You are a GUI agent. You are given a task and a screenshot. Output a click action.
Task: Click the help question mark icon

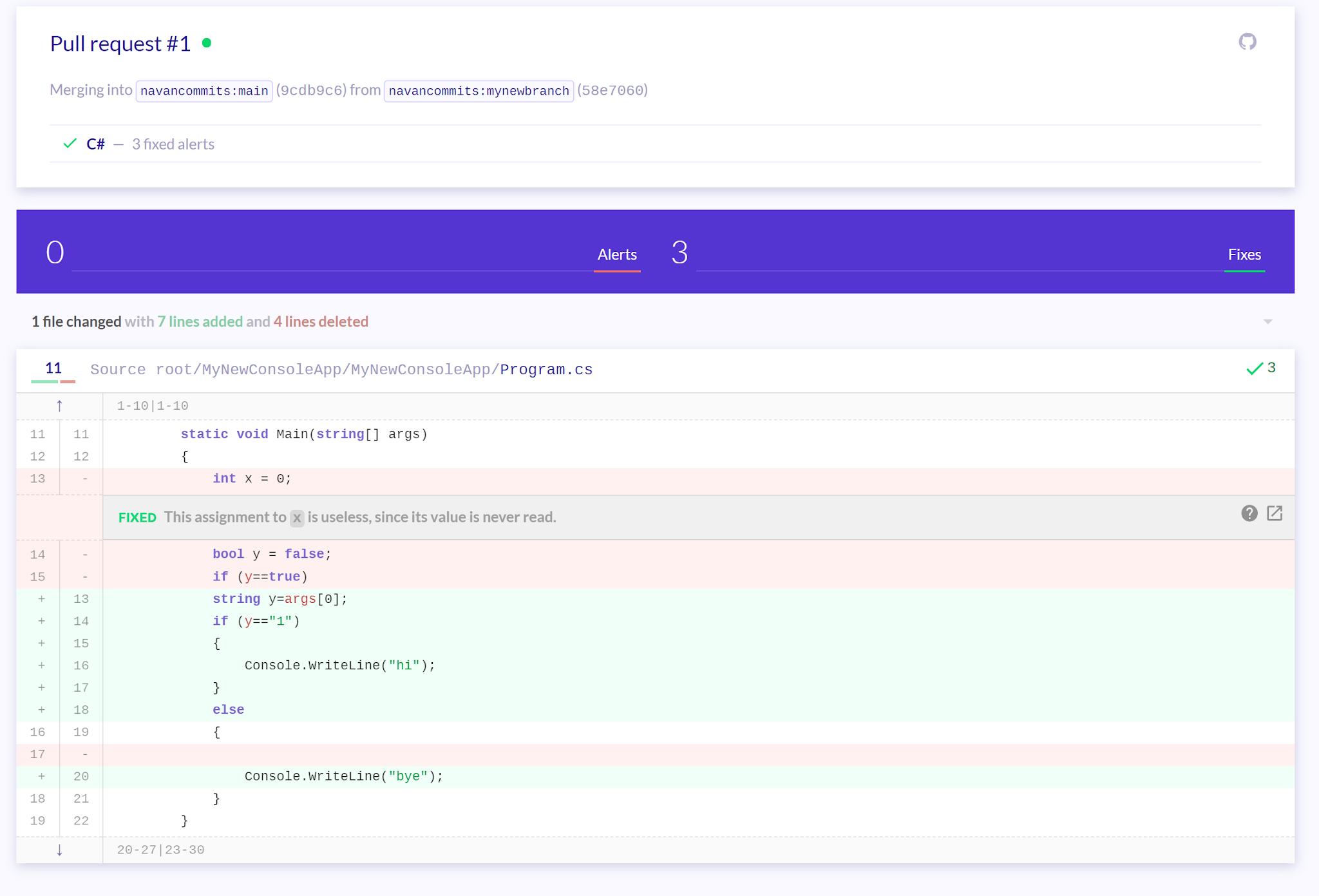1249,513
